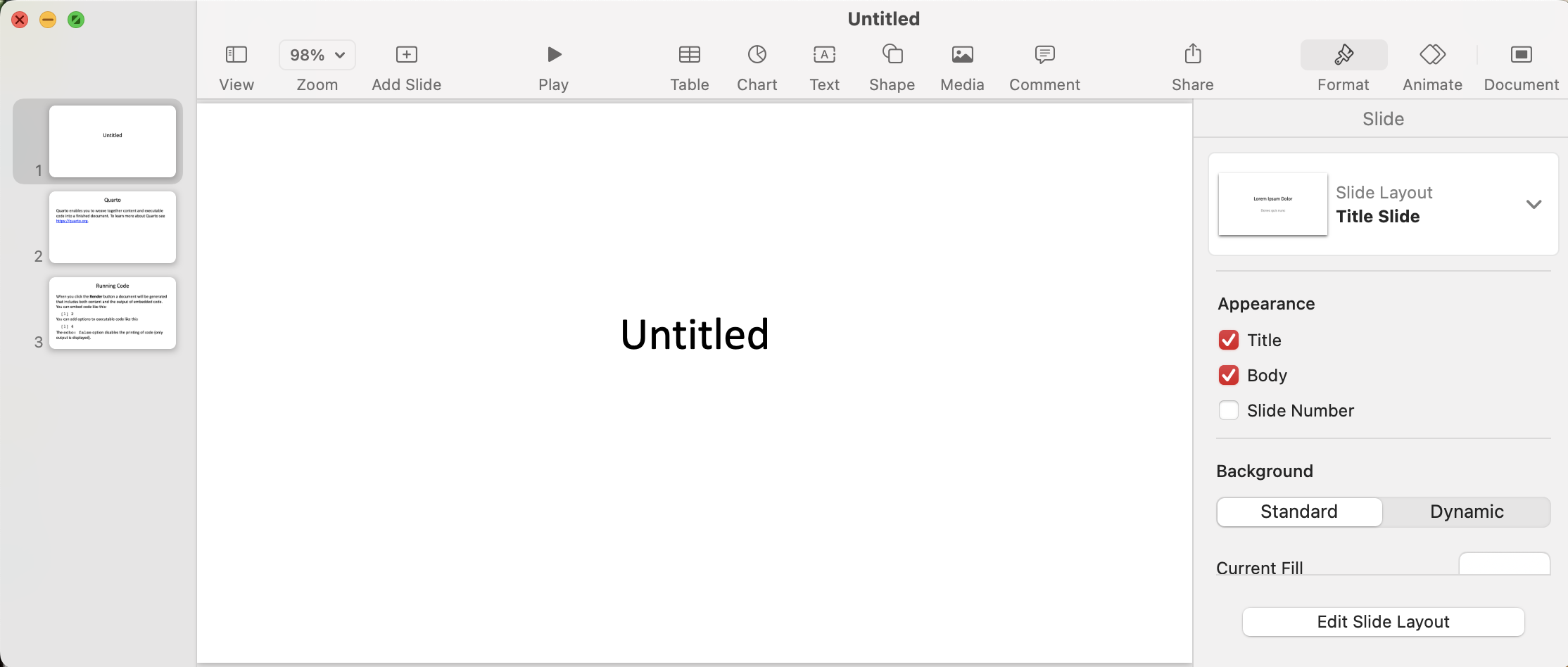Select the Dynamic background option

coord(1466,512)
